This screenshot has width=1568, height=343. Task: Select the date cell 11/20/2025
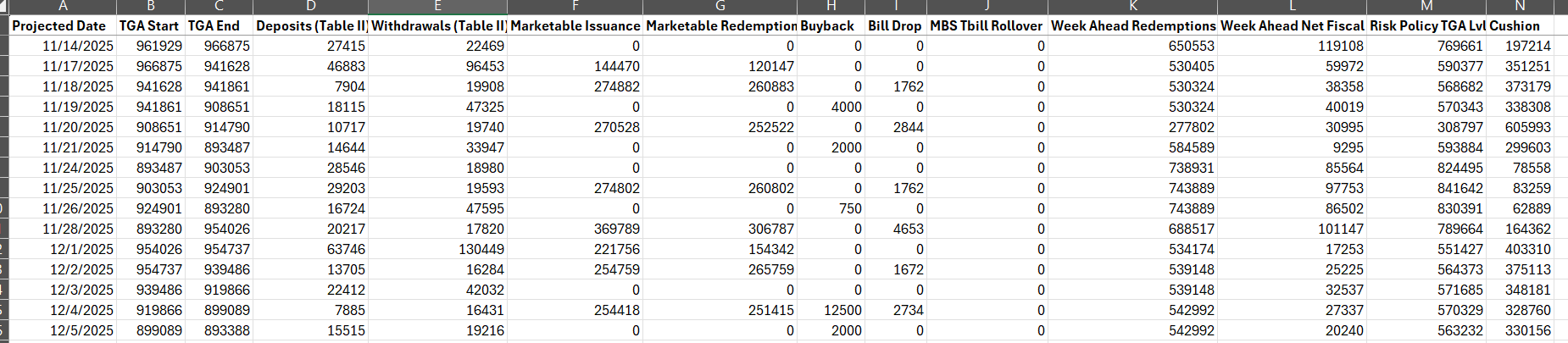pyautogui.click(x=63, y=127)
